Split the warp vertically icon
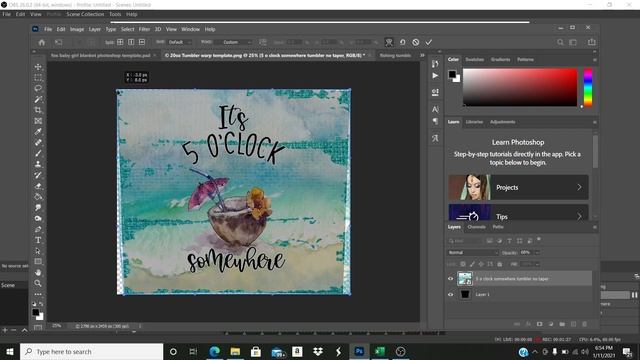Viewport: 640px width, 360px height. (131, 42)
